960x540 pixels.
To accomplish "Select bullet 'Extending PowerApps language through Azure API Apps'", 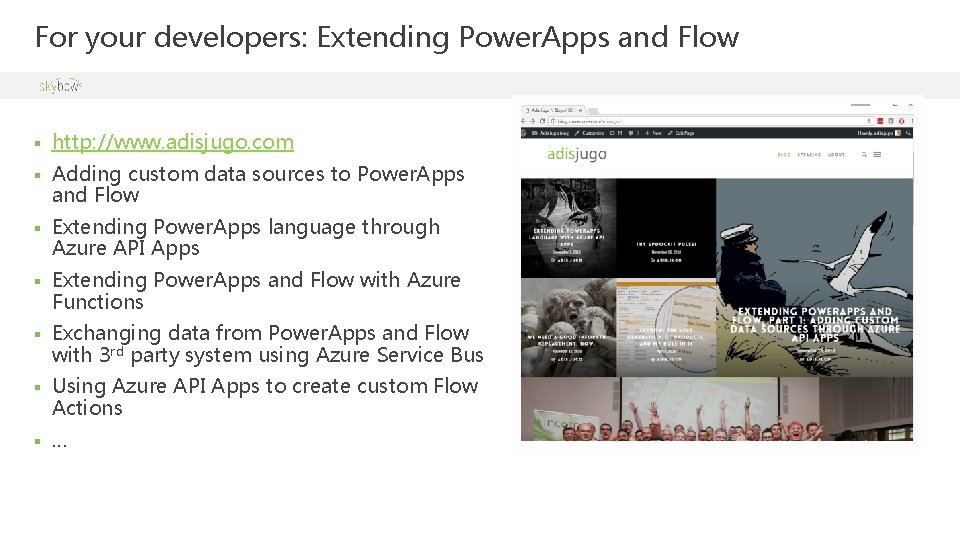I will [x=246, y=238].
